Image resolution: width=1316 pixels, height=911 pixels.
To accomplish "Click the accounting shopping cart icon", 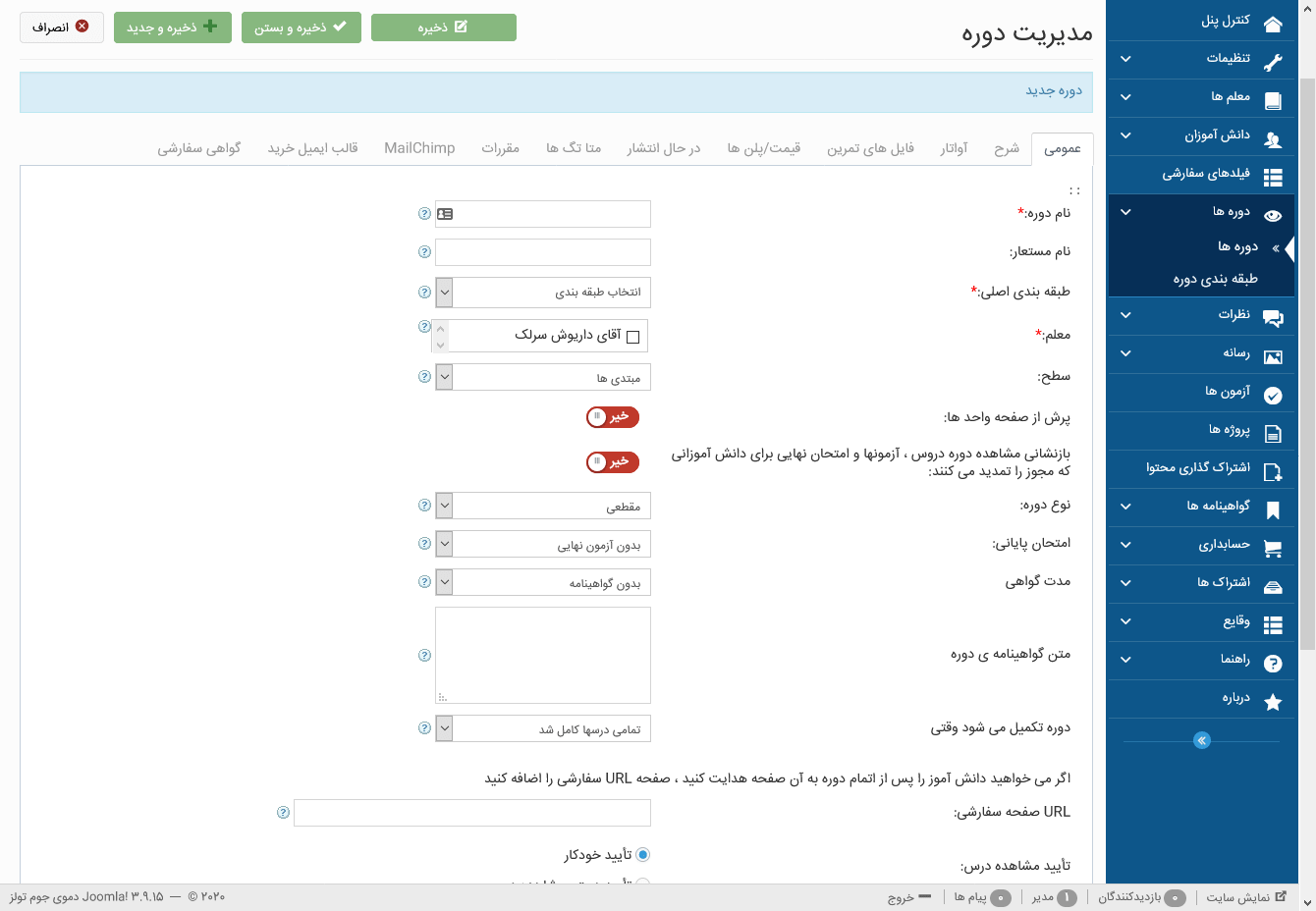I will [1273, 549].
